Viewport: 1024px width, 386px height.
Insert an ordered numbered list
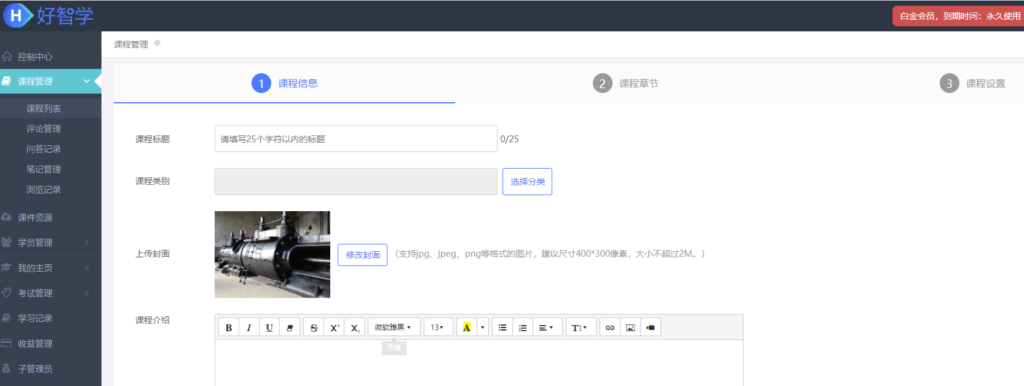[x=522, y=328]
